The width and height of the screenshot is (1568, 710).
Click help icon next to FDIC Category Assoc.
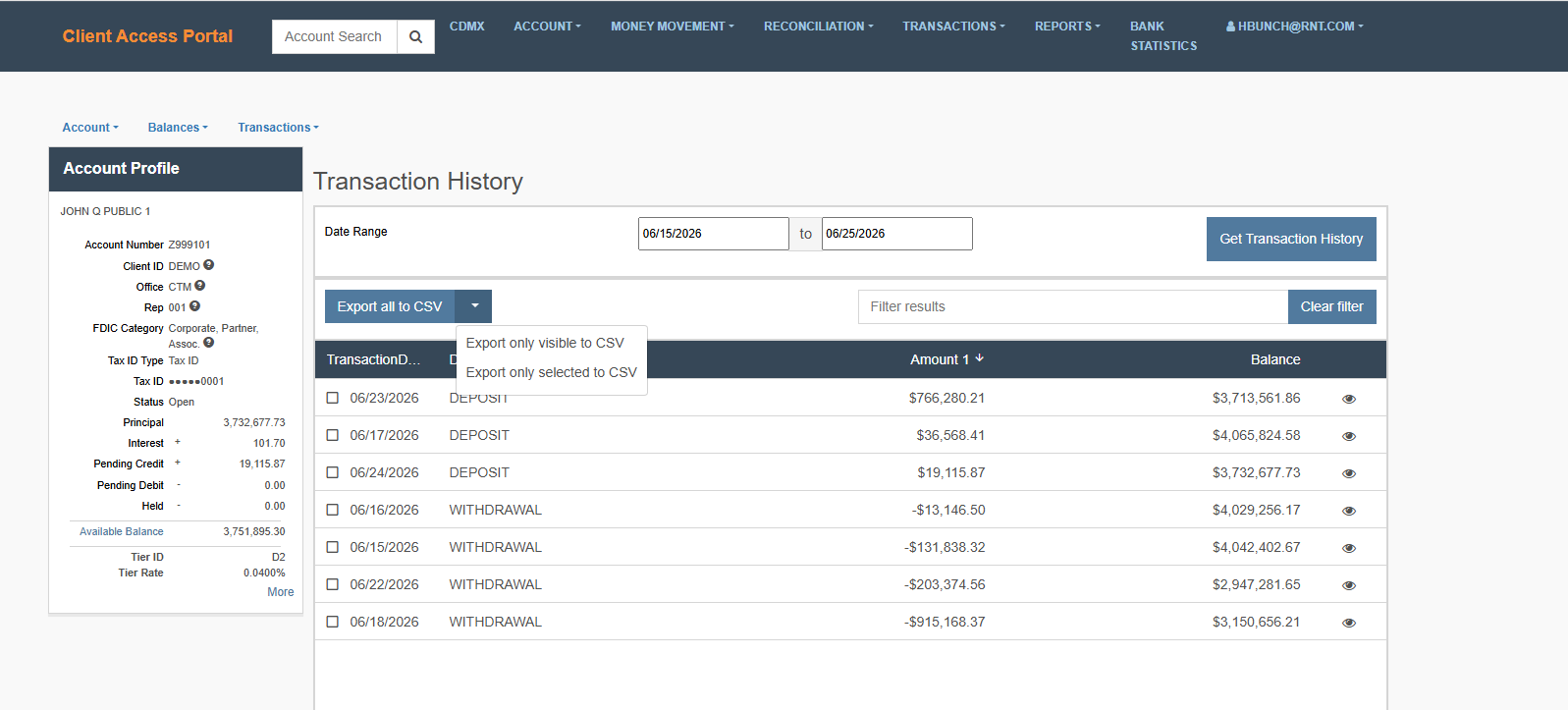click(208, 343)
